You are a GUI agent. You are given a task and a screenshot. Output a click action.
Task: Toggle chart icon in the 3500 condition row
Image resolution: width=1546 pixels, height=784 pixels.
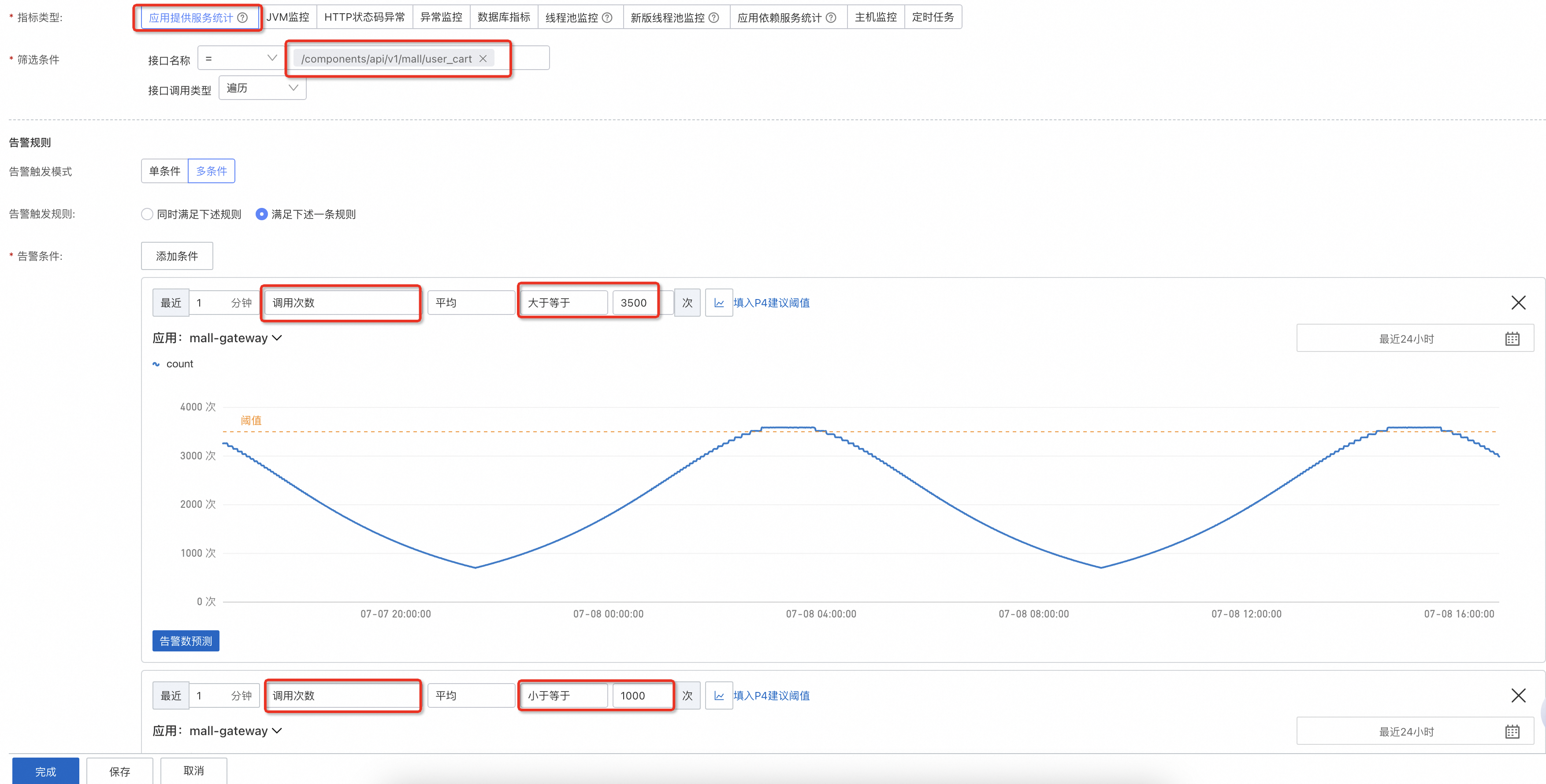(x=719, y=303)
